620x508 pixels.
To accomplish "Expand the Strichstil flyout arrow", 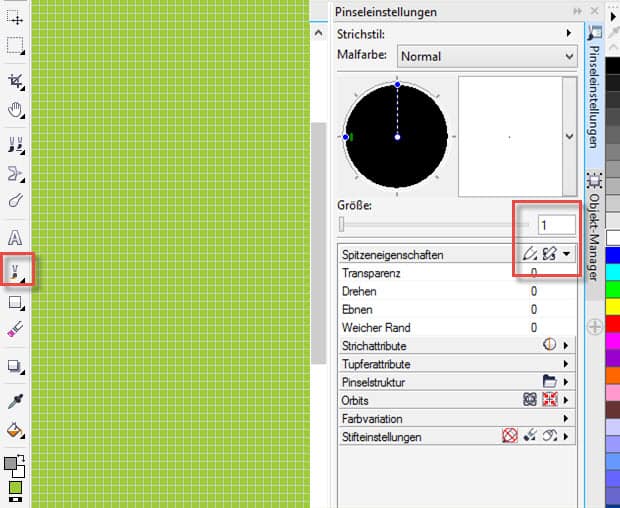I will pos(569,34).
